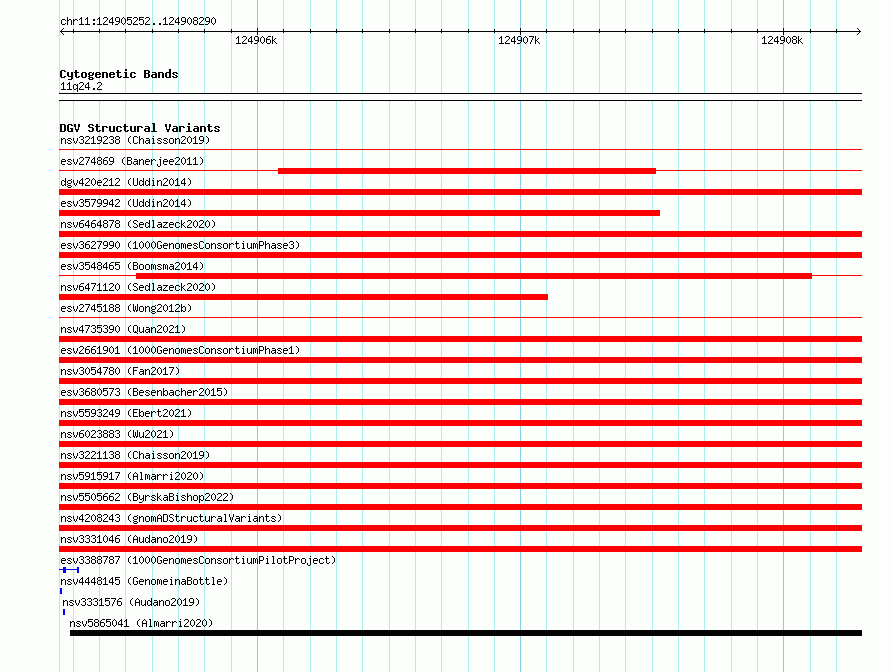
Task: Click the right arrowhead of the ruler
Action: pos(859,31)
